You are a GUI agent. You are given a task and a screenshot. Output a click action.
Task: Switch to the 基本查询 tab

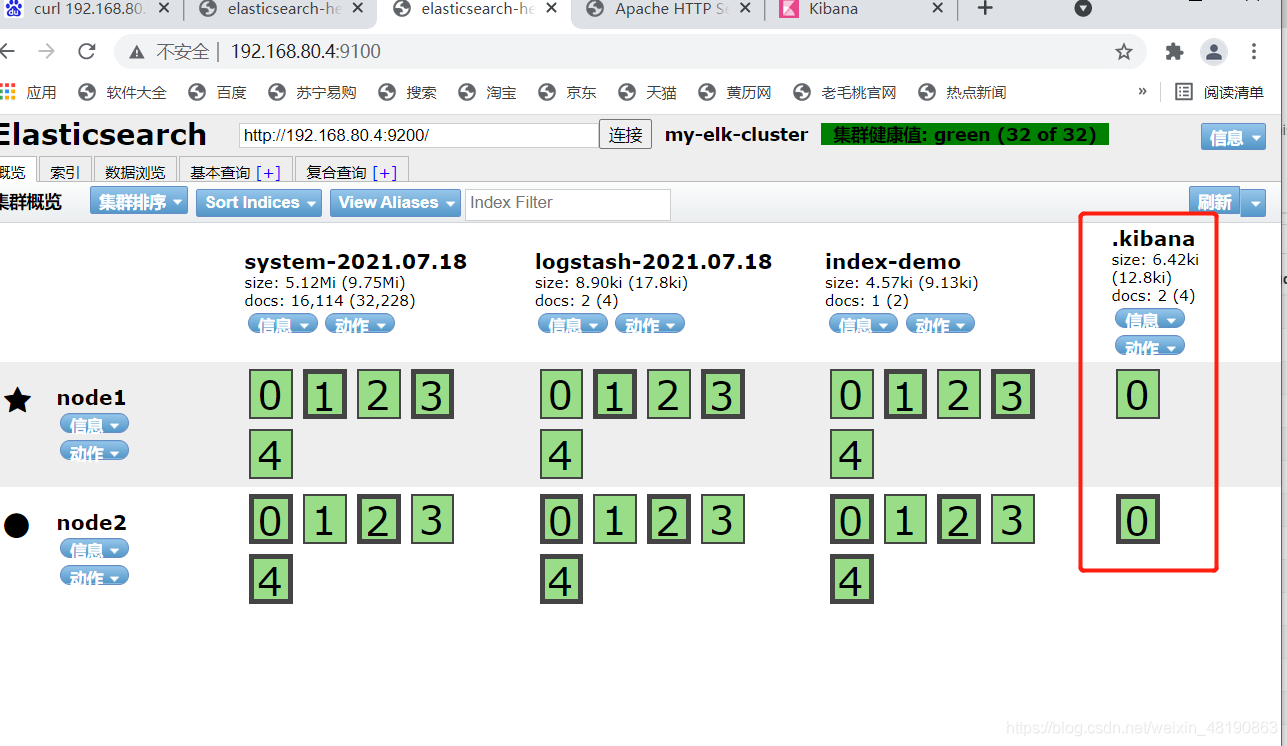[236, 172]
